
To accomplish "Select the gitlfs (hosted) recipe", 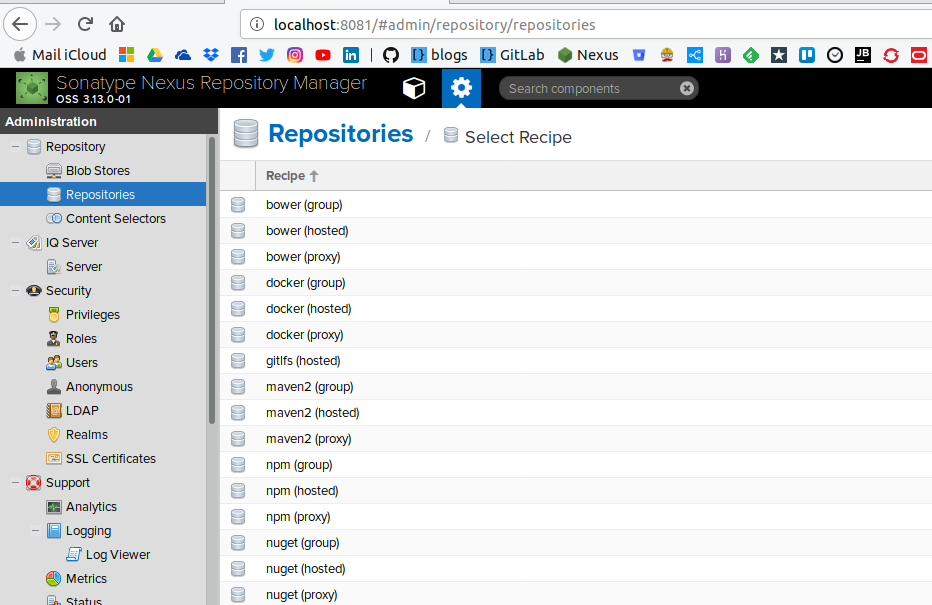I will (x=575, y=361).
